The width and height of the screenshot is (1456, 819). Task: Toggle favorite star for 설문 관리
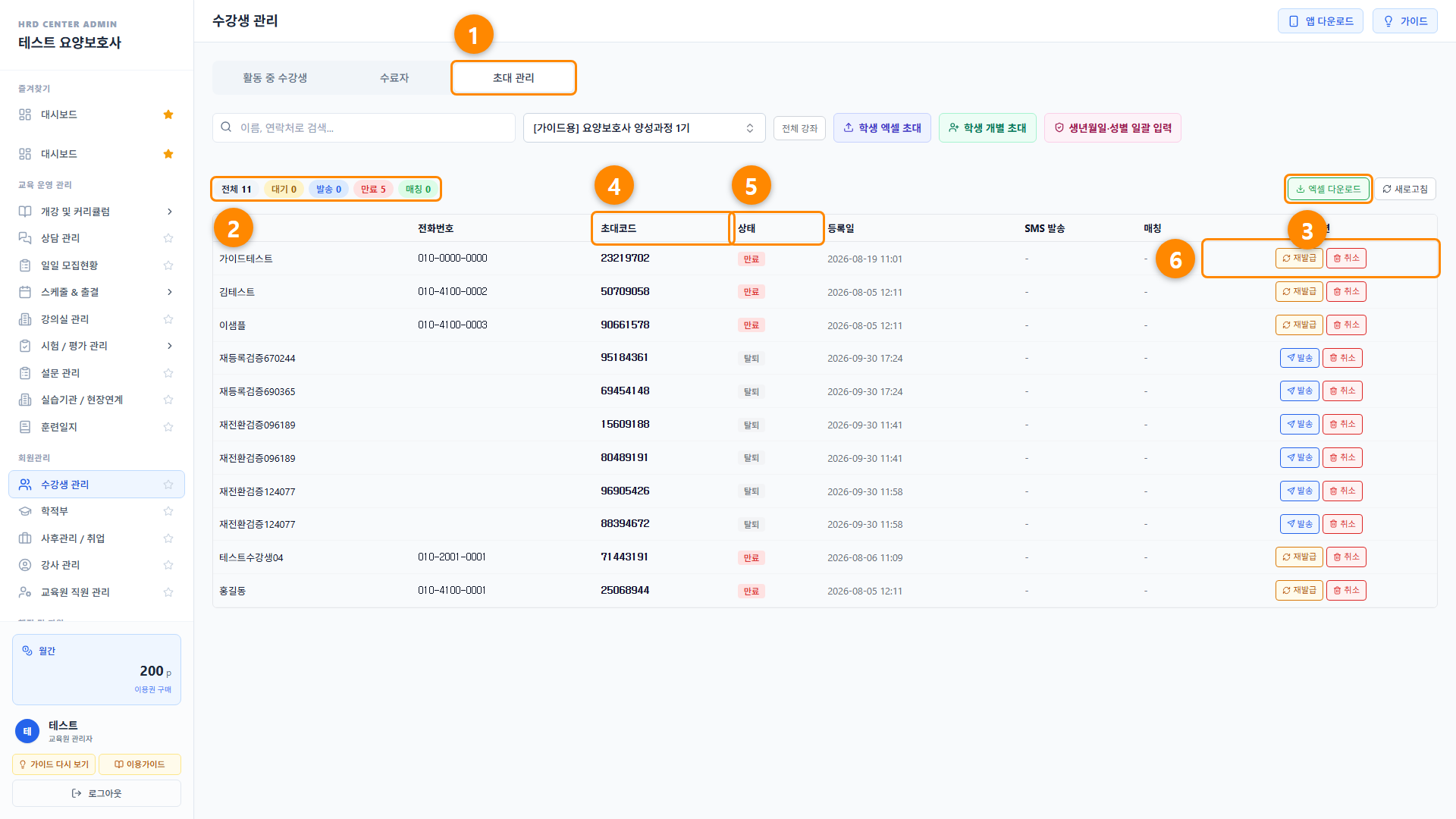coord(168,373)
